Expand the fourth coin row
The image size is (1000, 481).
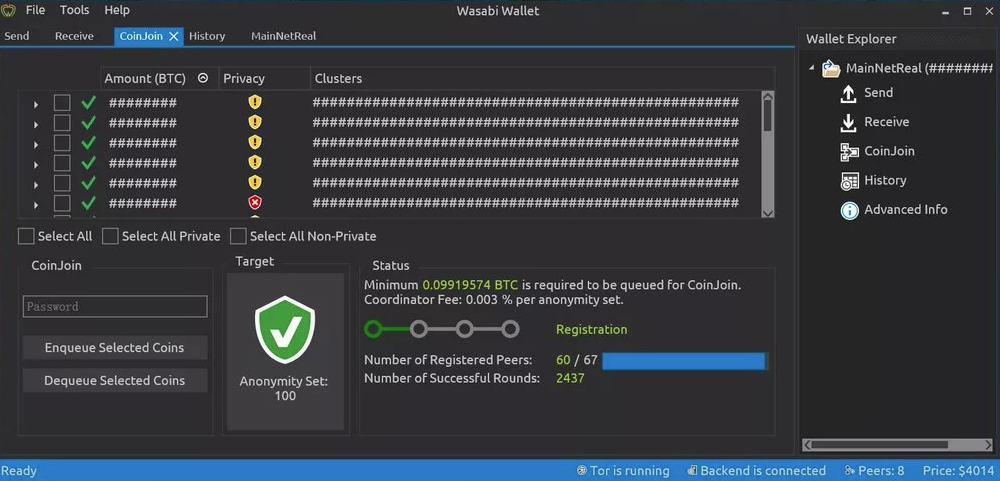click(x=36, y=165)
